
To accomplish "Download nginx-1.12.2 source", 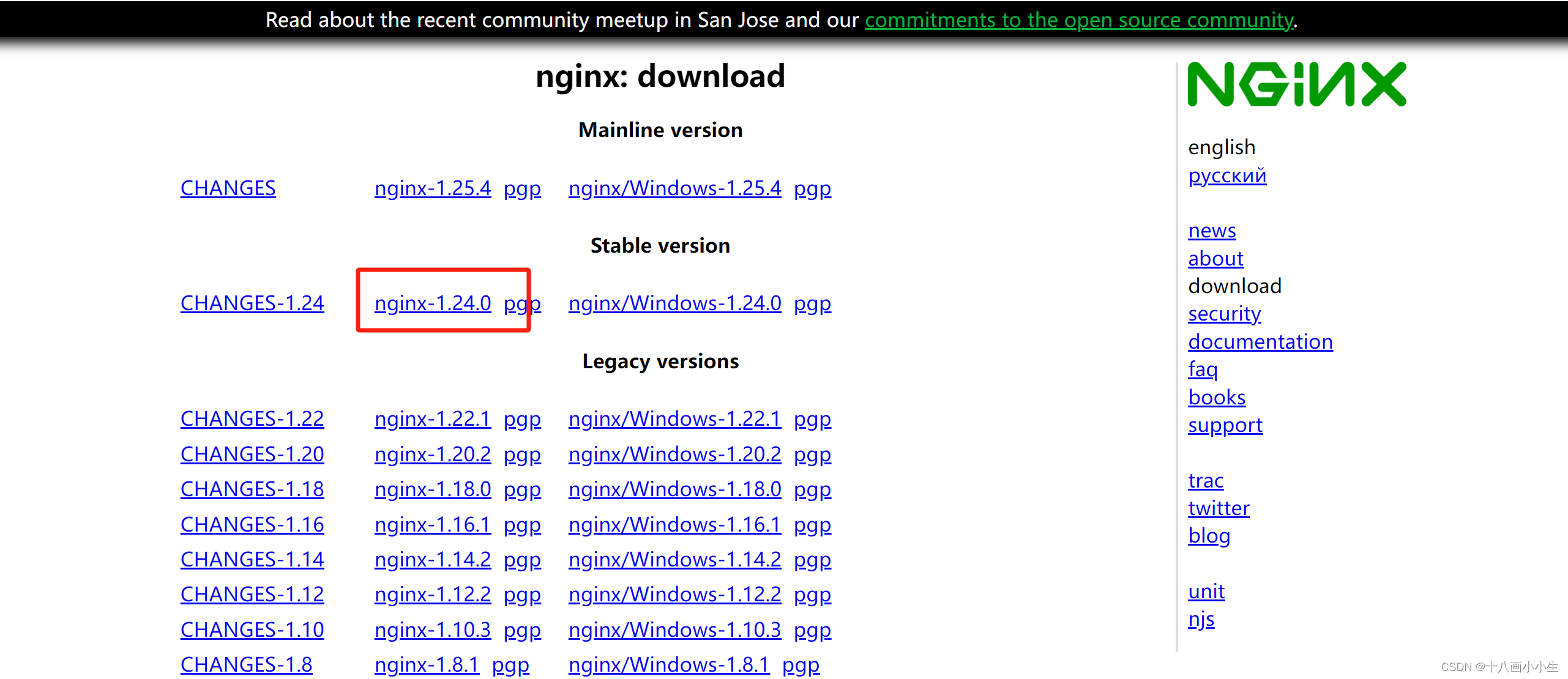I will [433, 594].
